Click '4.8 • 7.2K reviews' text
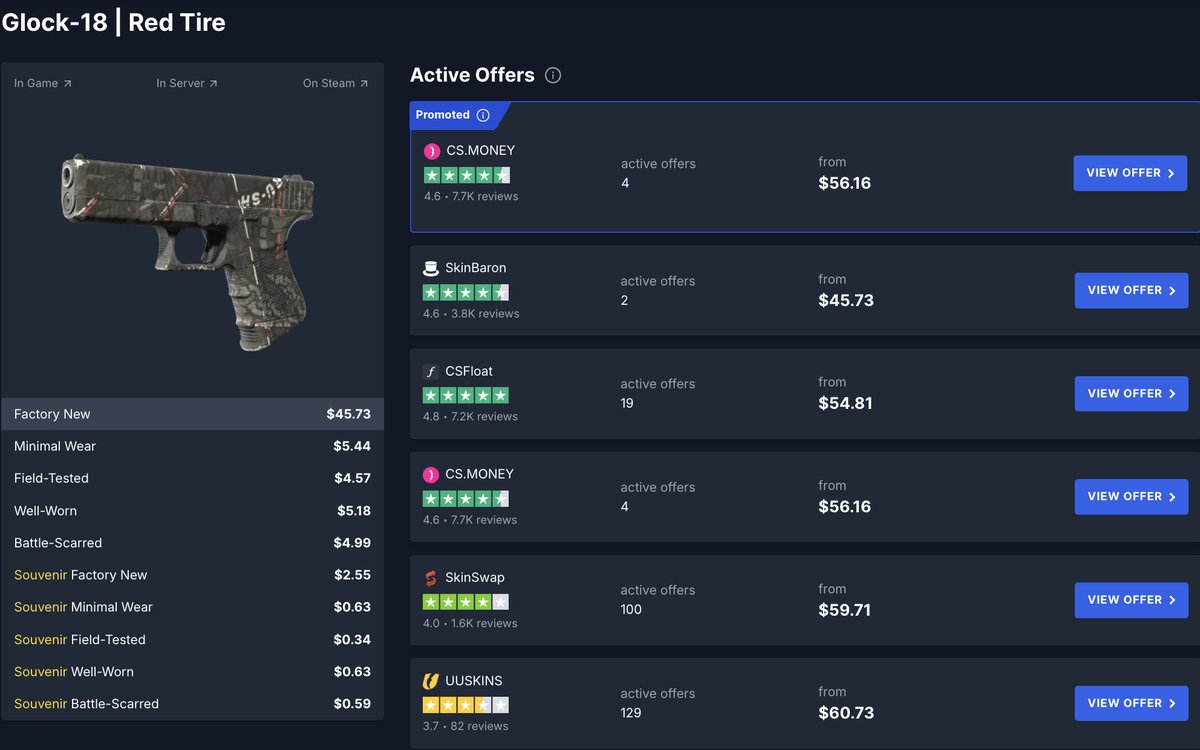This screenshot has width=1200, height=750. [x=471, y=417]
